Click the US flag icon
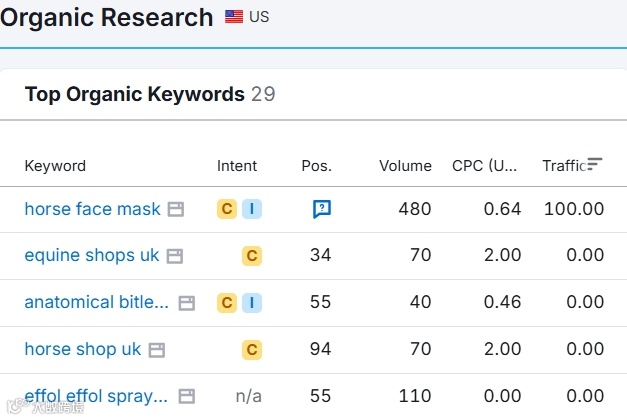 [x=234, y=17]
